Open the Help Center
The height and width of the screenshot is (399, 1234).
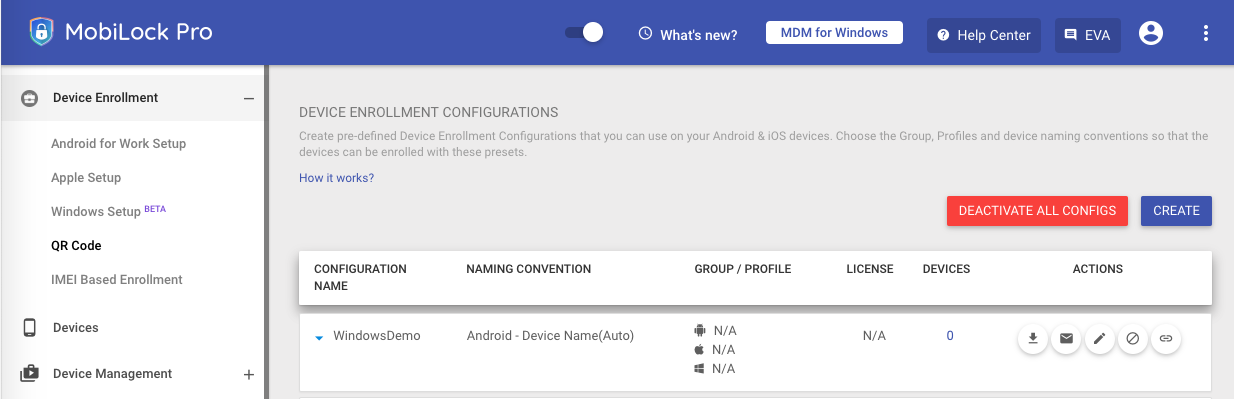pyautogui.click(x=985, y=35)
